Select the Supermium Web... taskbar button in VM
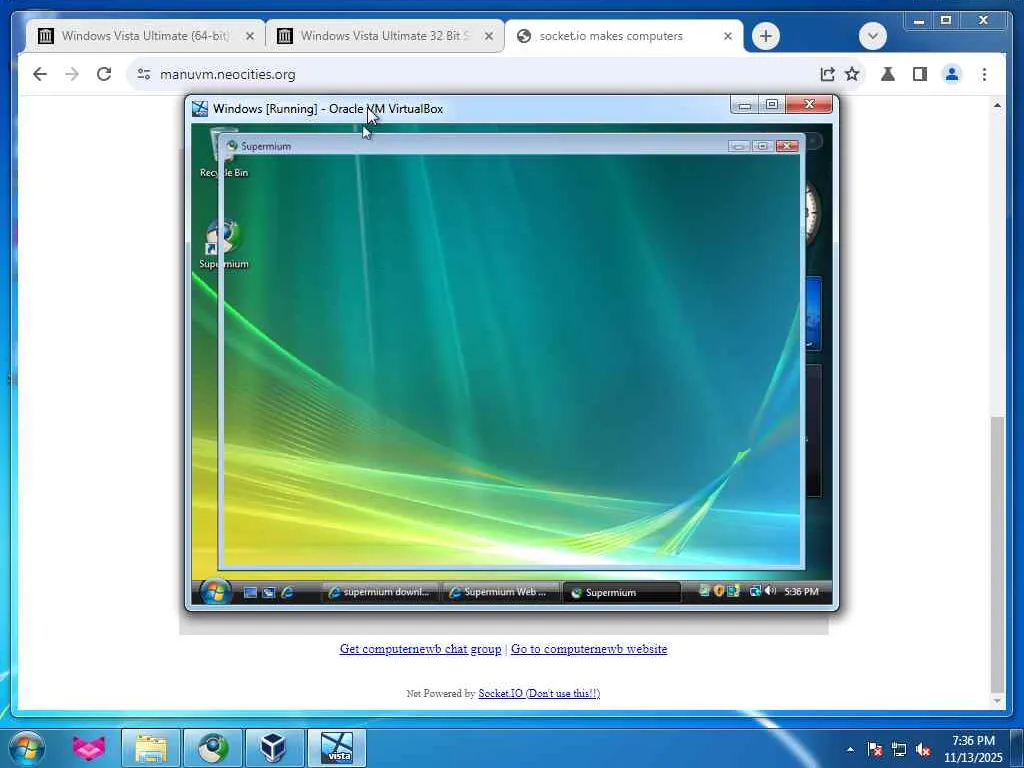The height and width of the screenshot is (768, 1024). click(500, 592)
